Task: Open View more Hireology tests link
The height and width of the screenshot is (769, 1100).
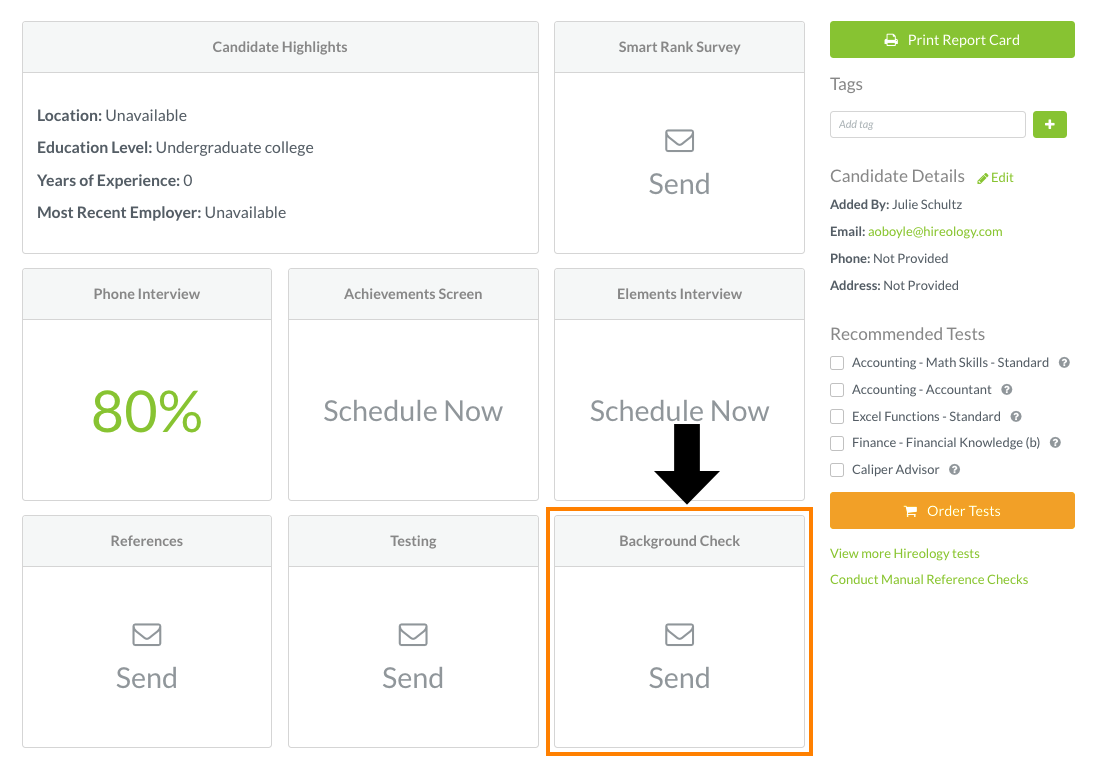Action: tap(904, 554)
